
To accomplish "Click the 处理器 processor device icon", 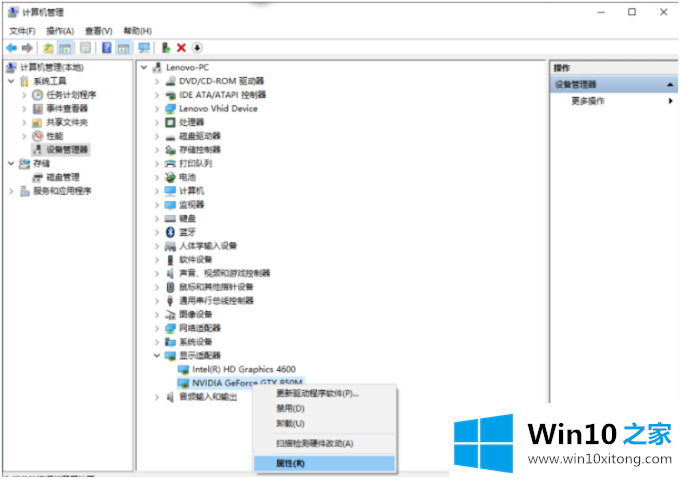I will tap(171, 123).
